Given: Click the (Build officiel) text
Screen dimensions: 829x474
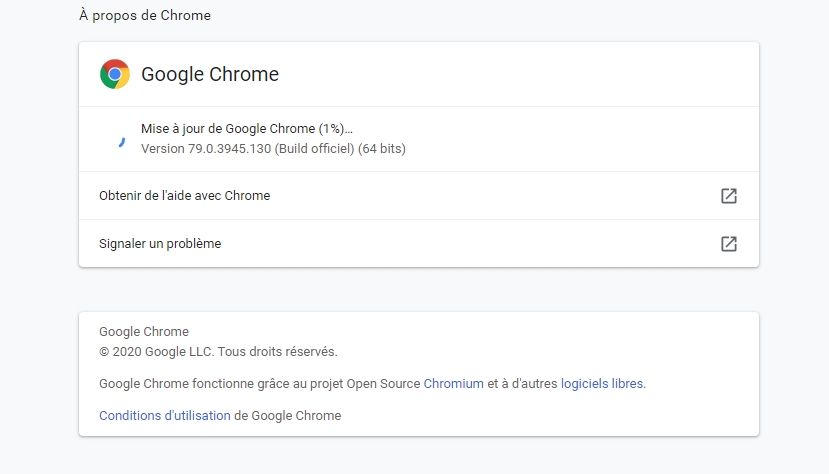Looking at the screenshot, I should 314,148.
